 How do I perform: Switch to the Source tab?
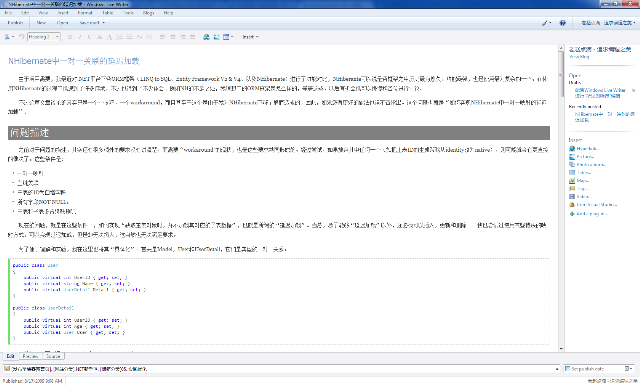(x=53, y=356)
